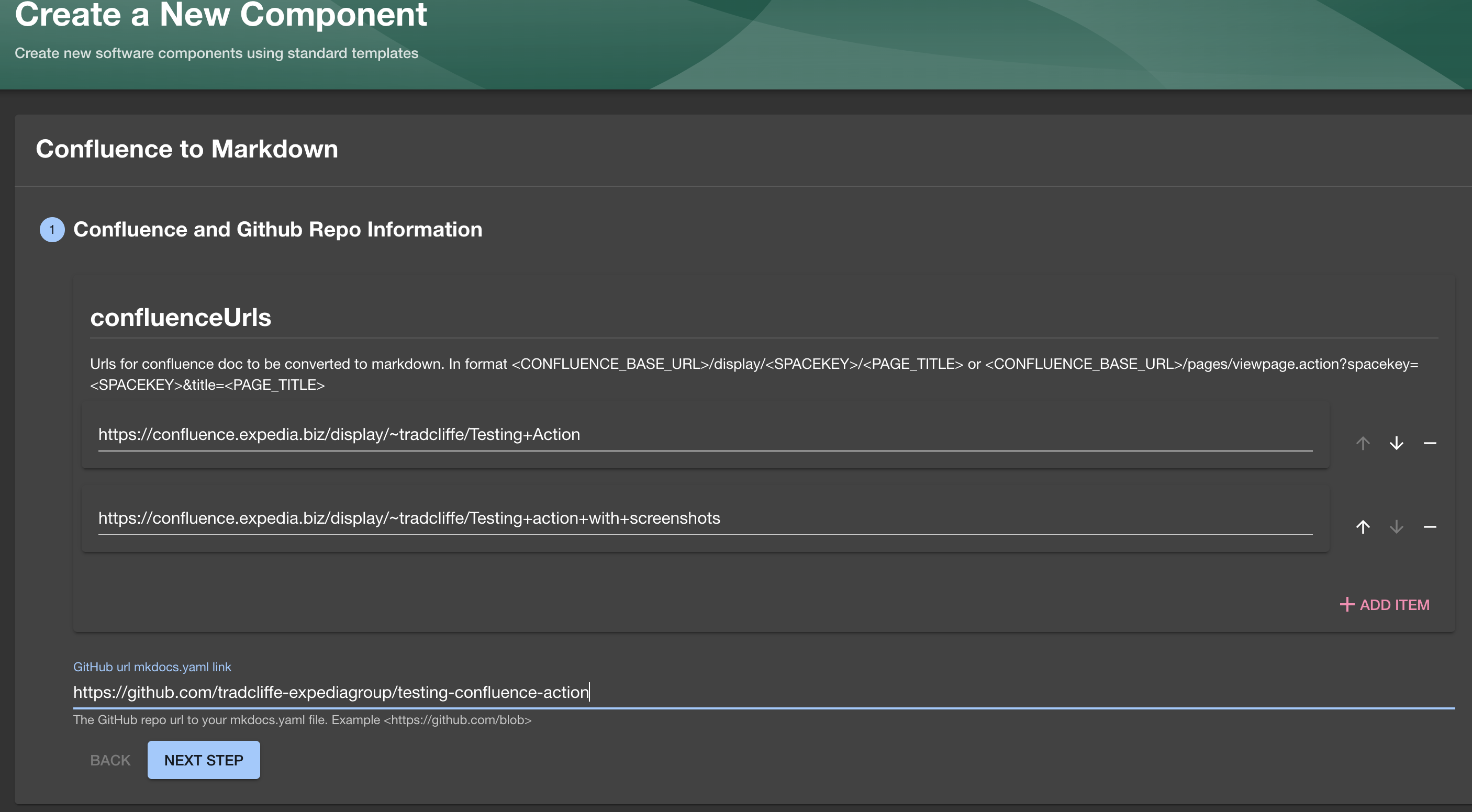Click the GitHub repo url helper text
The image size is (1472, 812).
point(302,720)
